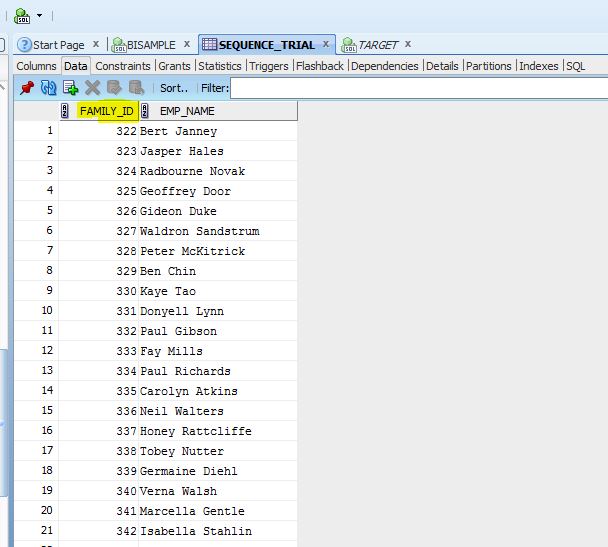
Task: Click the sort icon beside FAMILY_ID header
Action: (65, 111)
